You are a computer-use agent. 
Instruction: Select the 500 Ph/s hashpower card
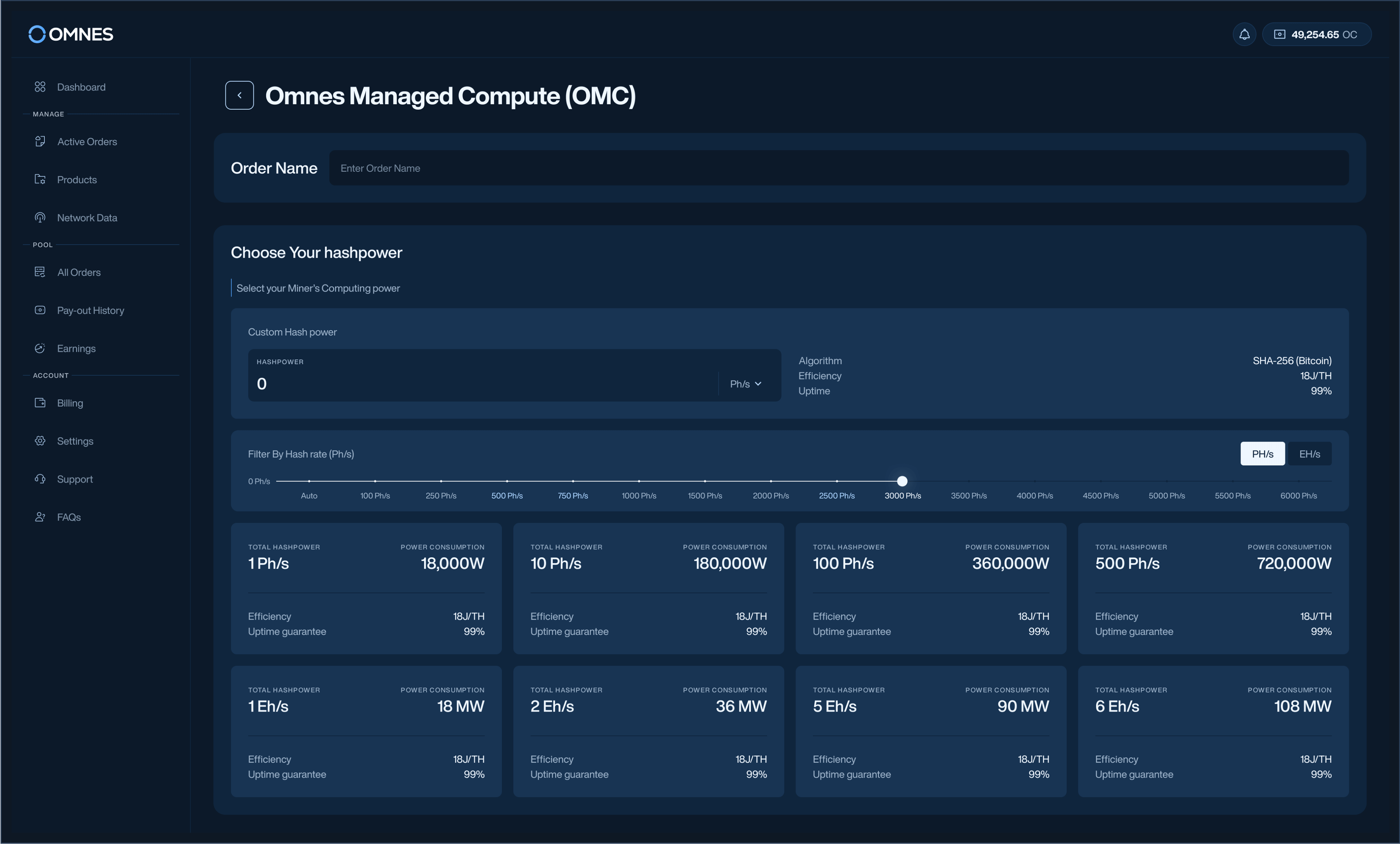(1213, 588)
